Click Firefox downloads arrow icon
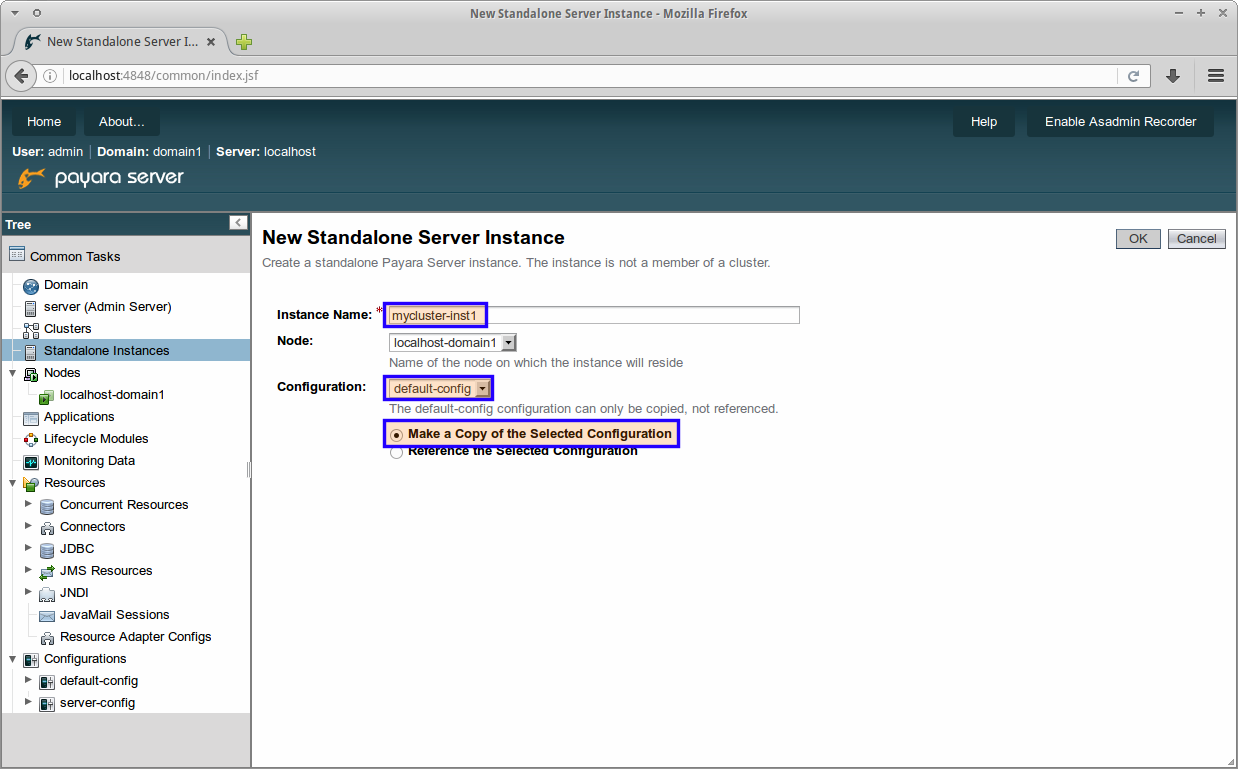Viewport: 1238px width, 769px height. 1173,76
